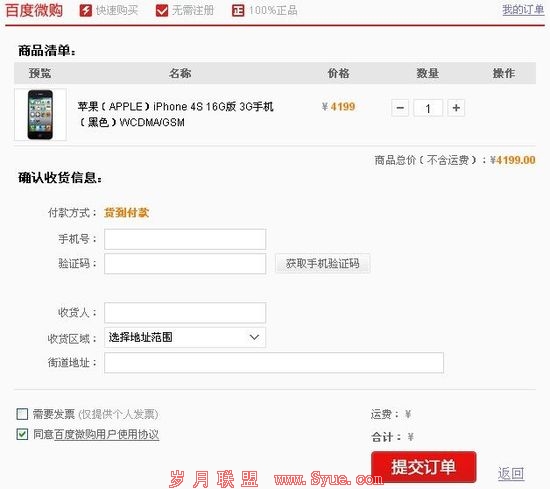Decrease quantity with the minus button
The image size is (550, 489).
[400, 108]
